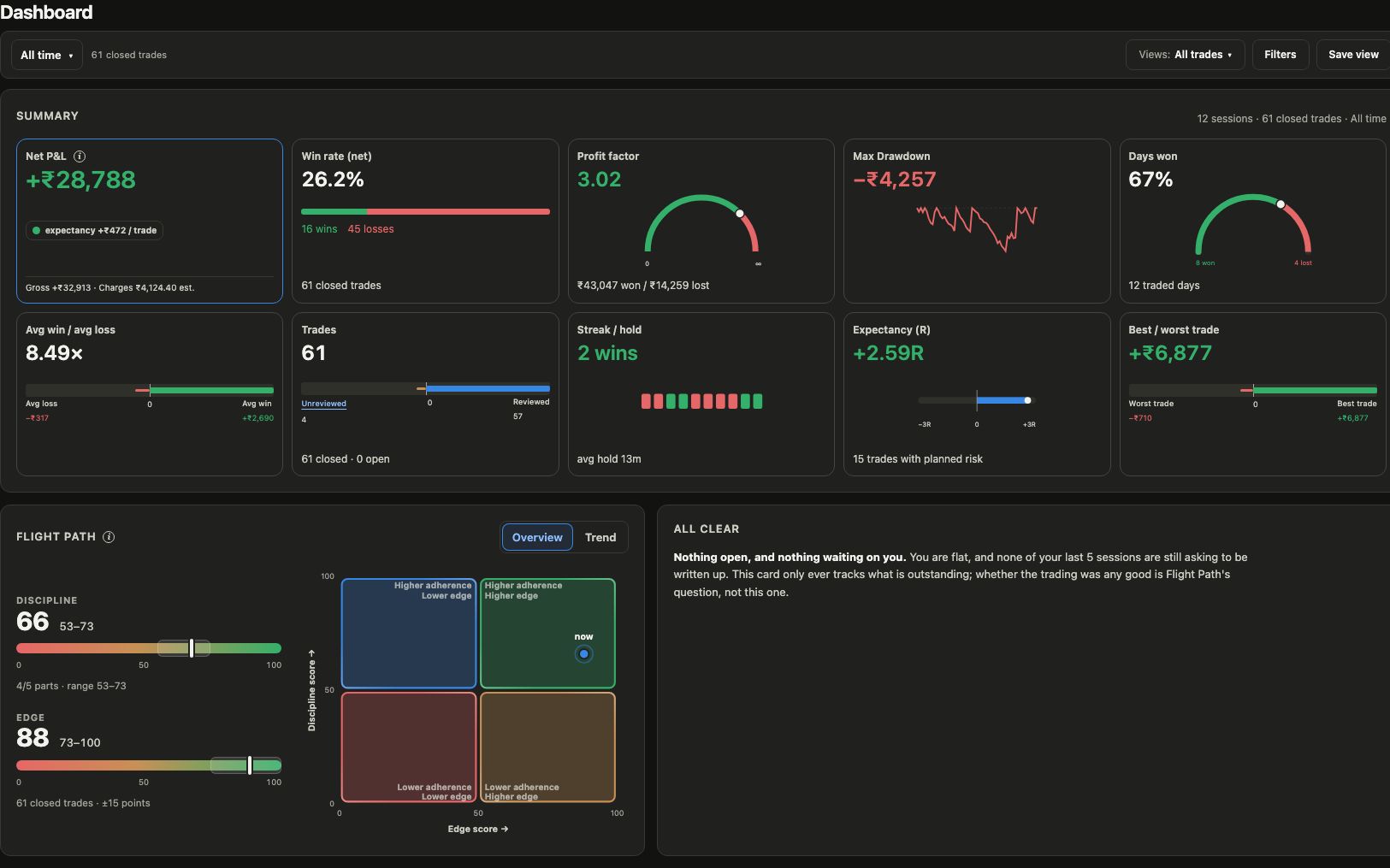This screenshot has height=868, width=1390.
Task: Click the Best trade value +₹6,877
Action: 1170,353
